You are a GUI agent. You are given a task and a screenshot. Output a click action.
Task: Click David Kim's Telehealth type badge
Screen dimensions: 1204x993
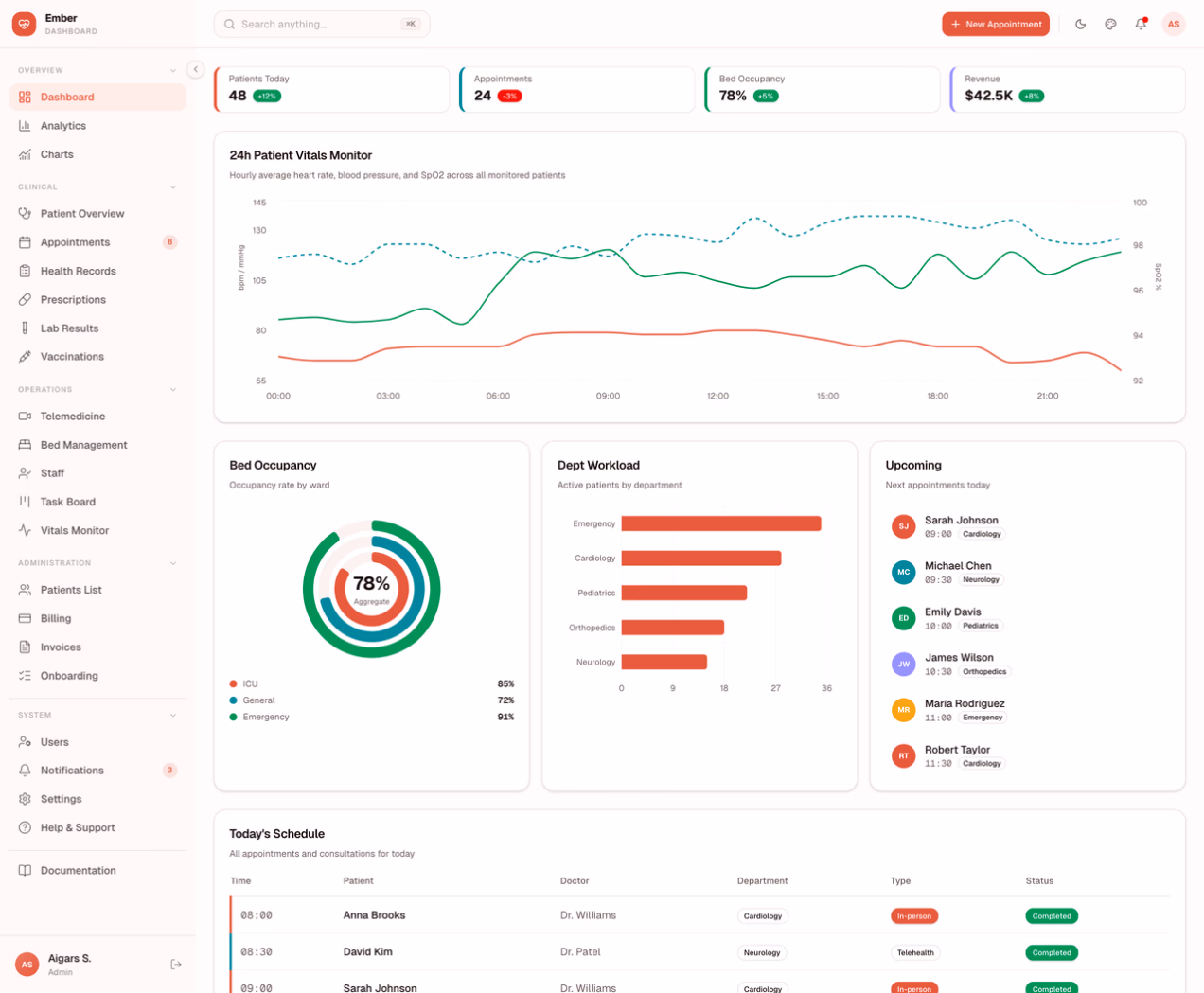pyautogui.click(x=915, y=952)
